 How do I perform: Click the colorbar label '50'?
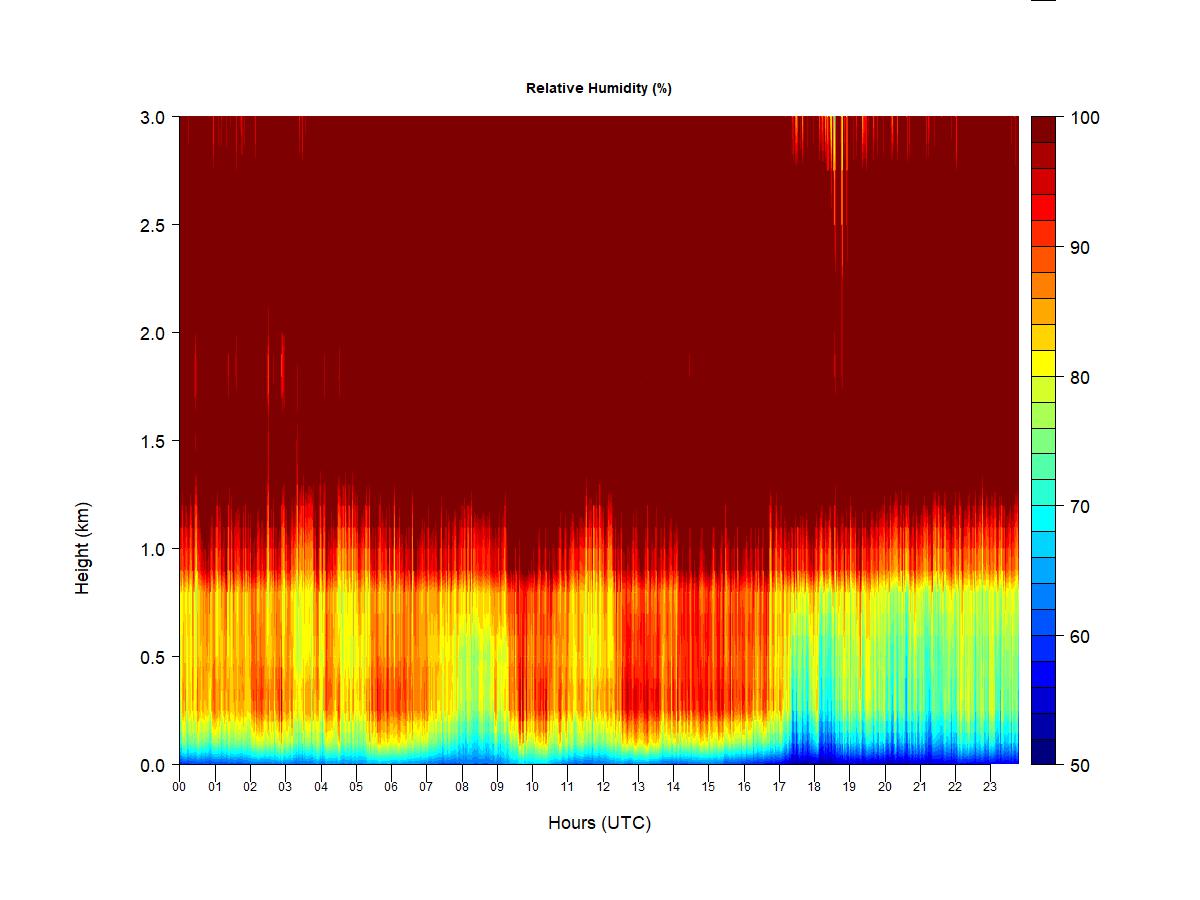tap(1080, 765)
